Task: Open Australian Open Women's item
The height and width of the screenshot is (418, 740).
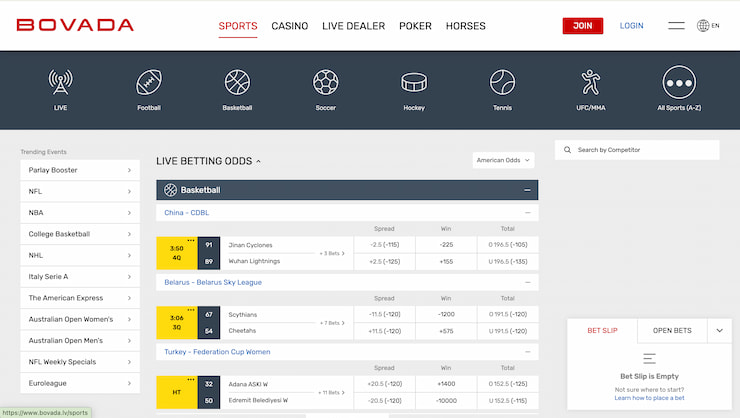Action: click(80, 319)
